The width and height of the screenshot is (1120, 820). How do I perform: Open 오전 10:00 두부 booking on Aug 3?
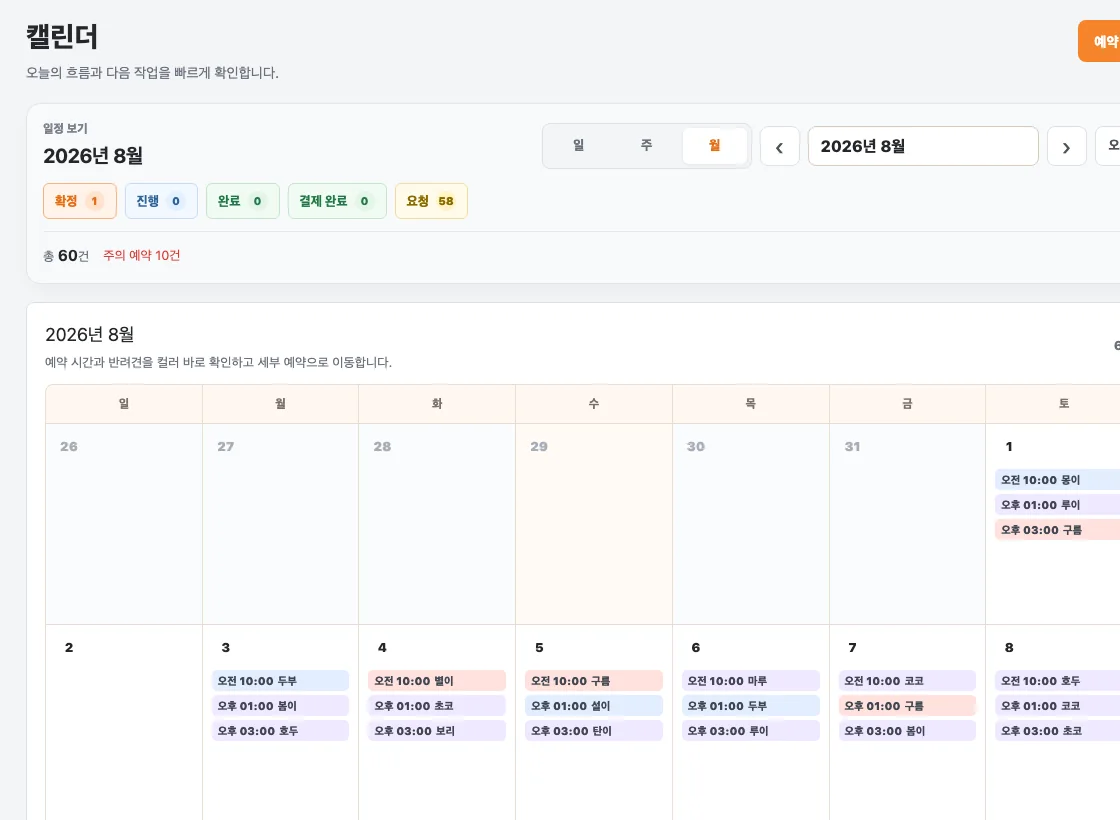click(280, 681)
